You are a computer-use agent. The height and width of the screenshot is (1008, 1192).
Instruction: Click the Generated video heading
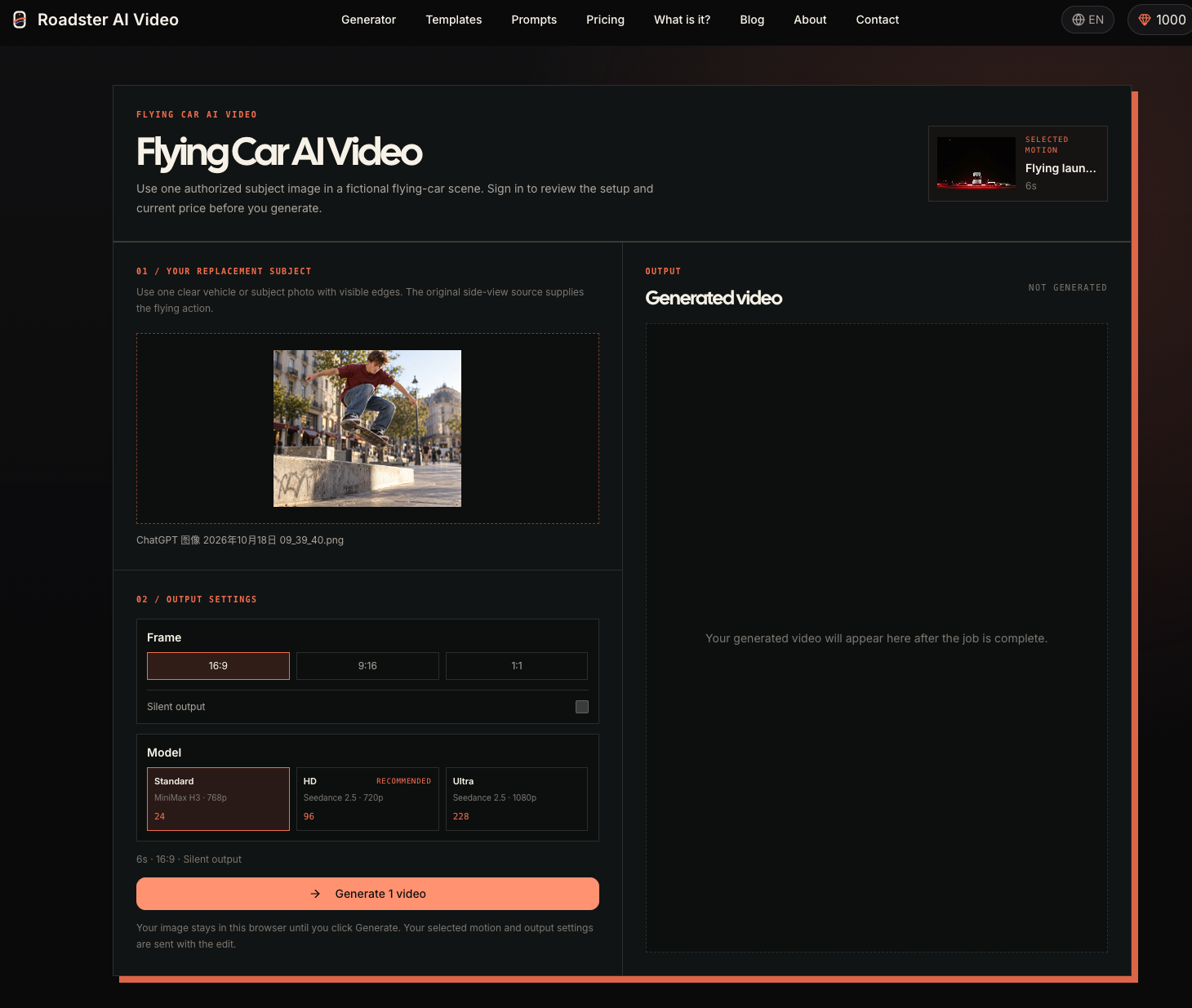pyautogui.click(x=714, y=298)
